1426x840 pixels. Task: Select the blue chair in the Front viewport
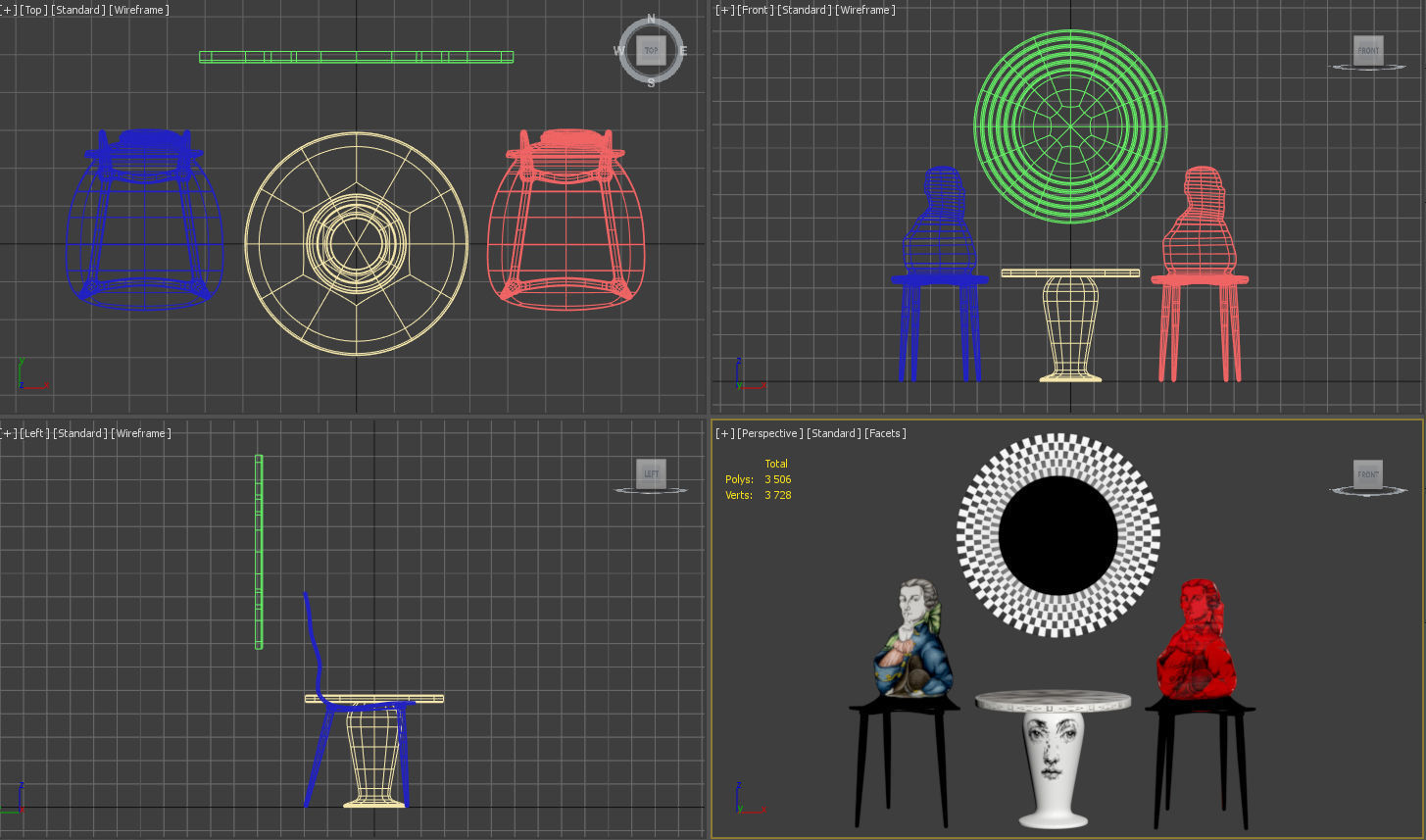point(939,273)
